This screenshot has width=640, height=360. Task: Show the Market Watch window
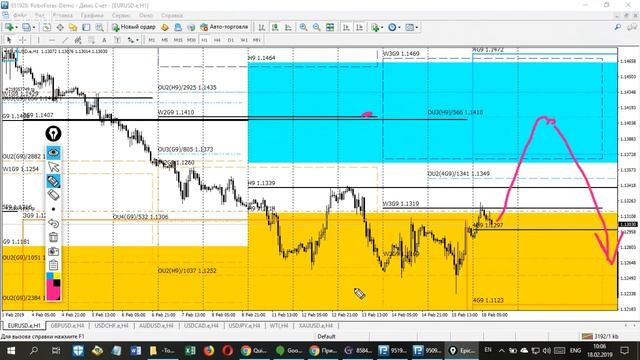click(47, 27)
